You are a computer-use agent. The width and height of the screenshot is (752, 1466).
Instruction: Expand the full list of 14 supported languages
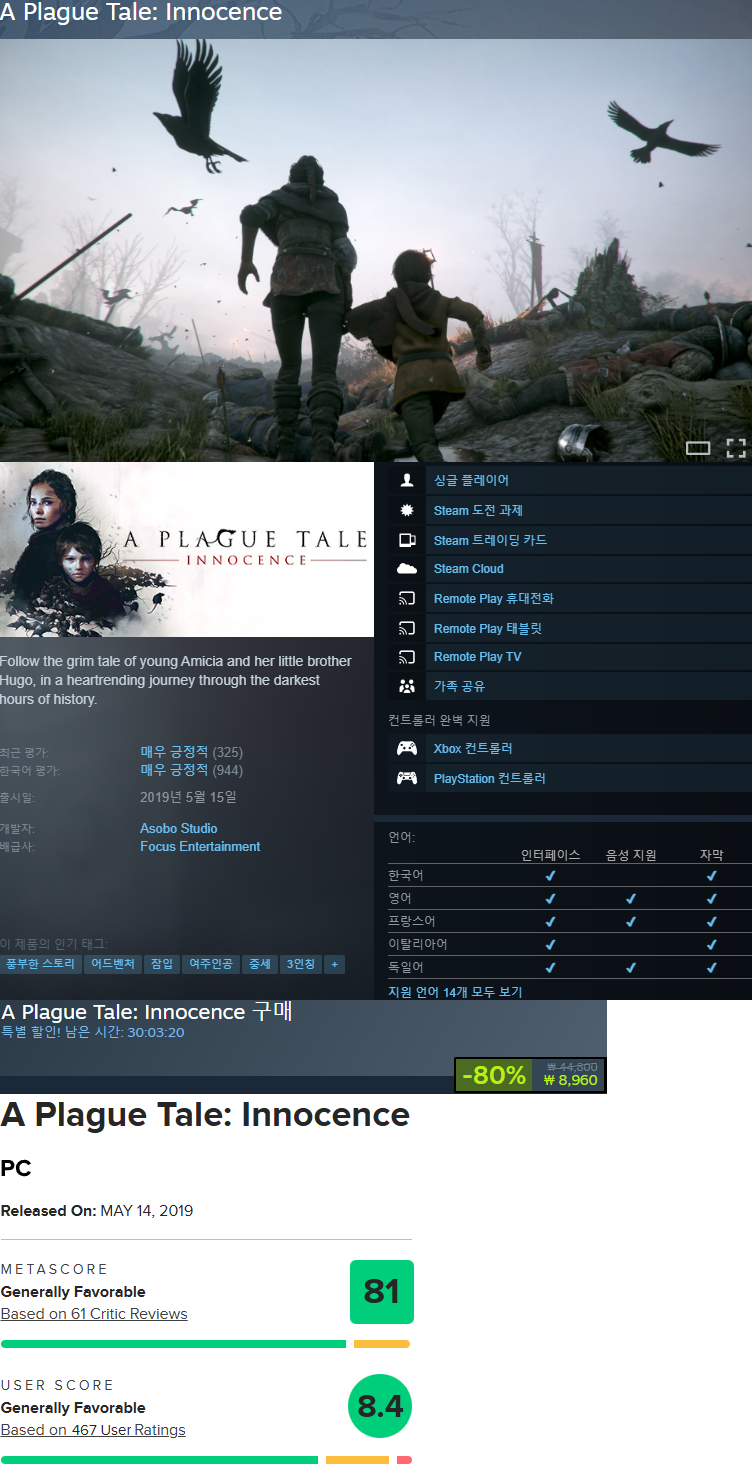pyautogui.click(x=455, y=991)
